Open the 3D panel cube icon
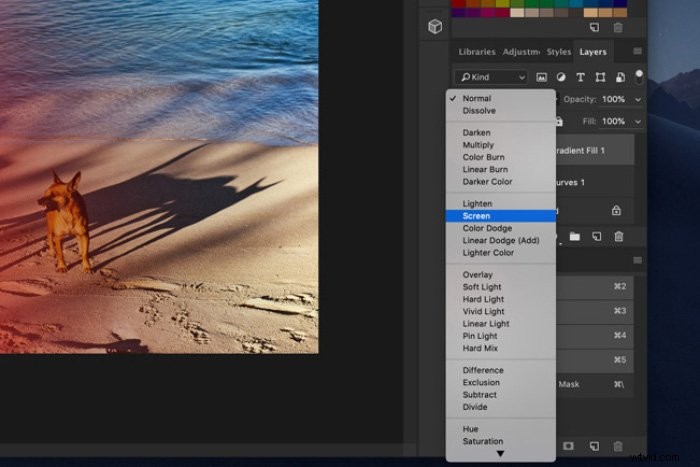 click(435, 26)
